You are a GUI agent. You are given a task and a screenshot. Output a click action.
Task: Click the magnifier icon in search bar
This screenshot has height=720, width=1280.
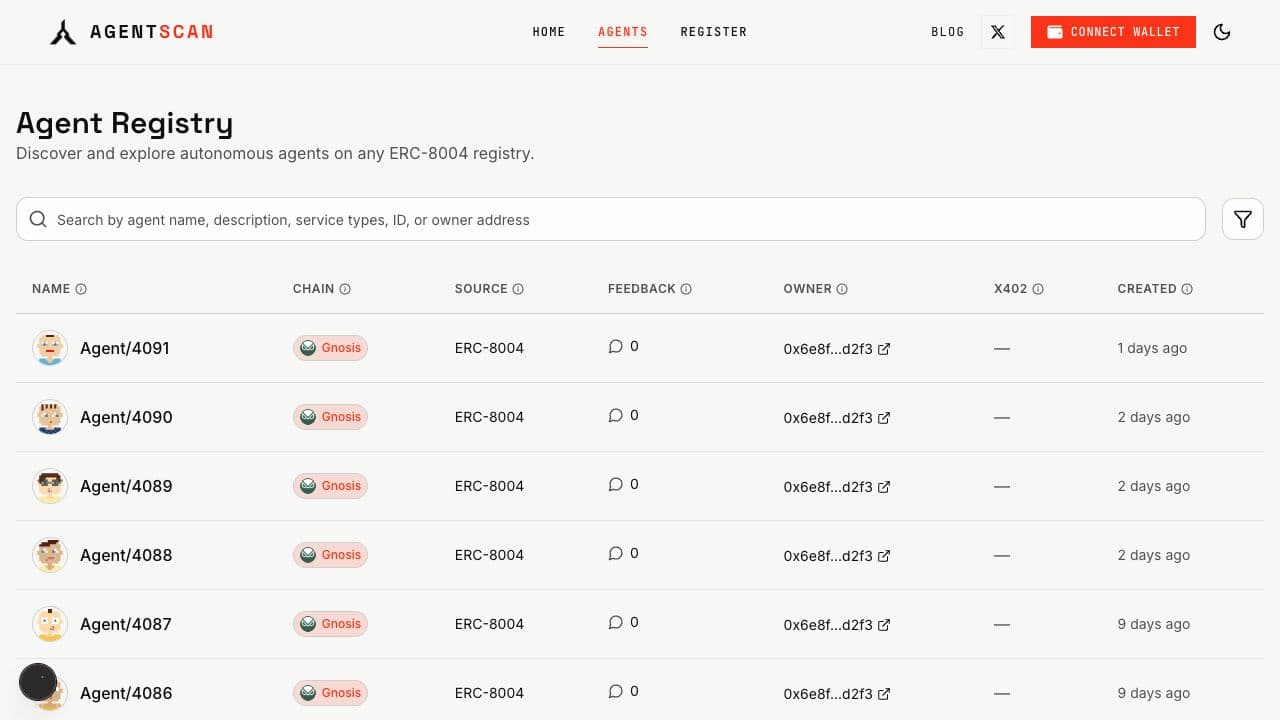click(x=38, y=219)
